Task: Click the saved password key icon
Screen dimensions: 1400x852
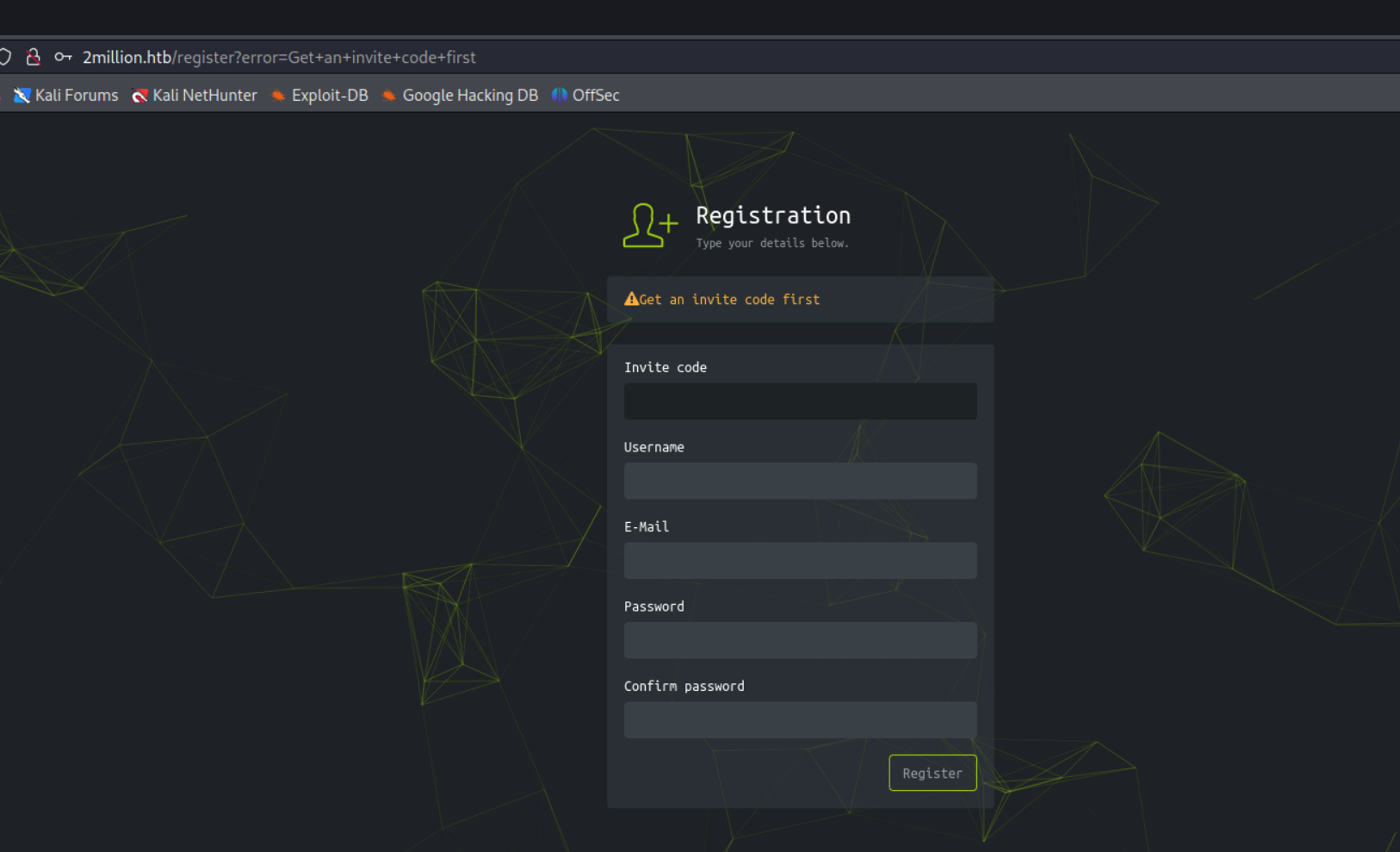Action: click(x=63, y=57)
